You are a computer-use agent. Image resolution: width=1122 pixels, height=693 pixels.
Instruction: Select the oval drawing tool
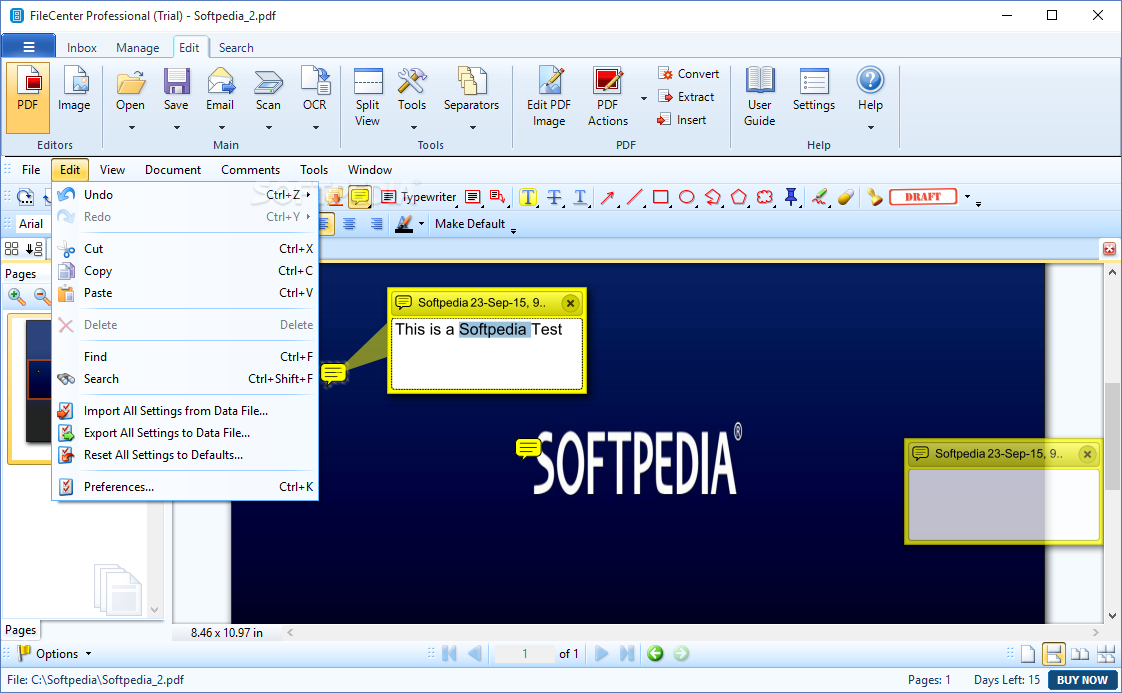[686, 197]
